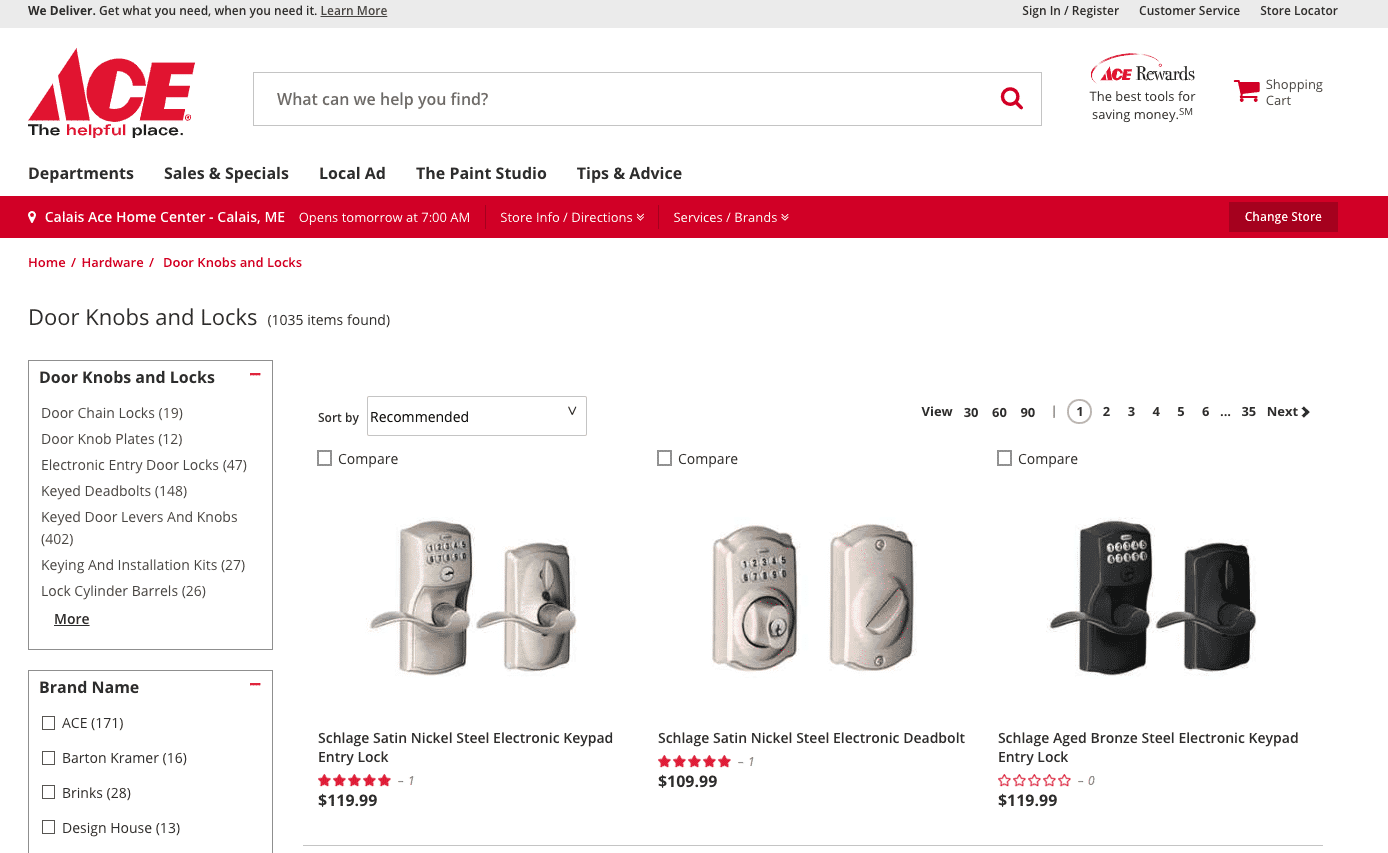View 30 items per page

point(971,412)
